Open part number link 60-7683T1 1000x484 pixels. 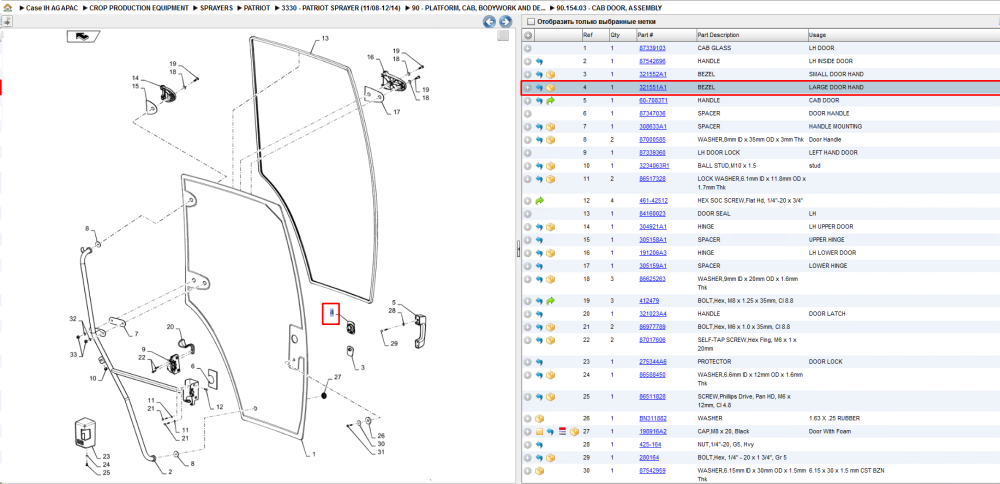[653, 101]
